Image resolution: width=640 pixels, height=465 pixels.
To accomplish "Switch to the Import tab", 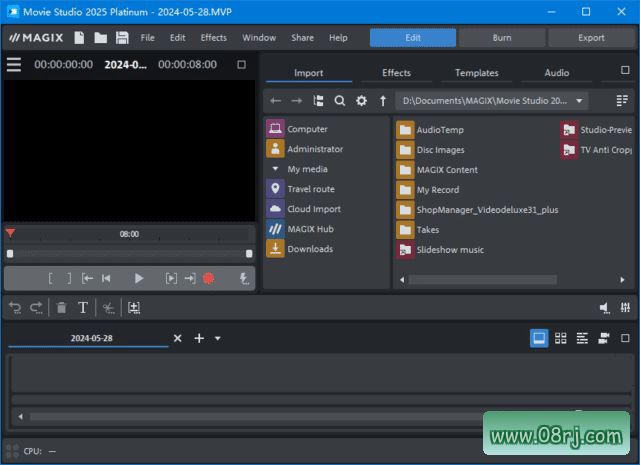I will coord(309,73).
